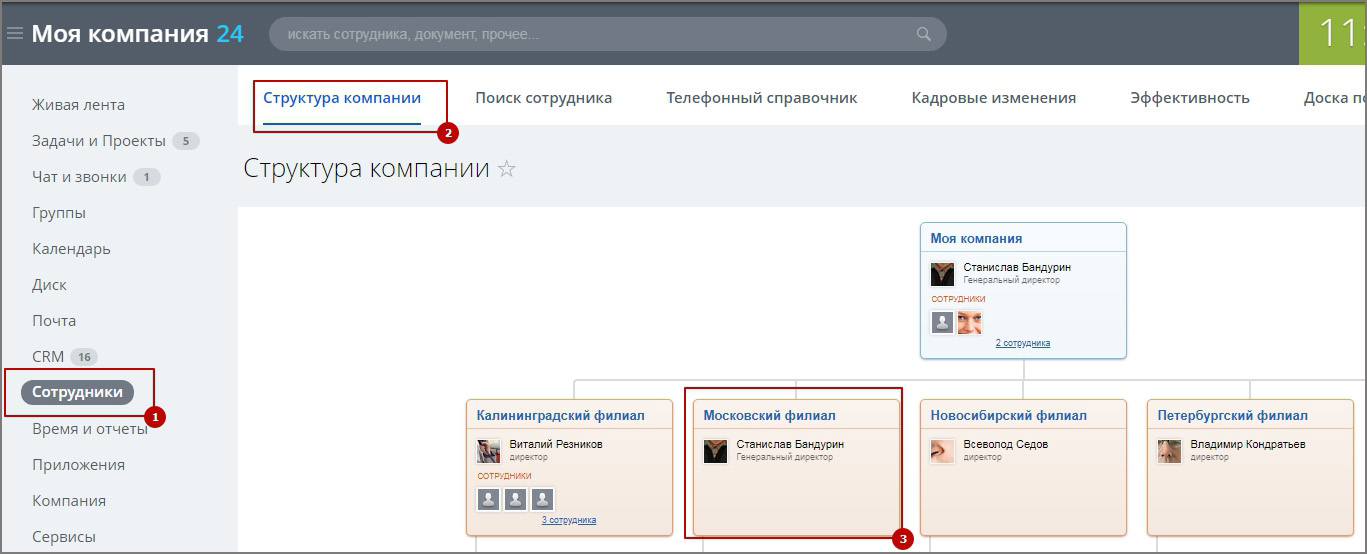The width and height of the screenshot is (1367, 554).
Task: Select Сотрудники in the left menu
Action: 77,392
